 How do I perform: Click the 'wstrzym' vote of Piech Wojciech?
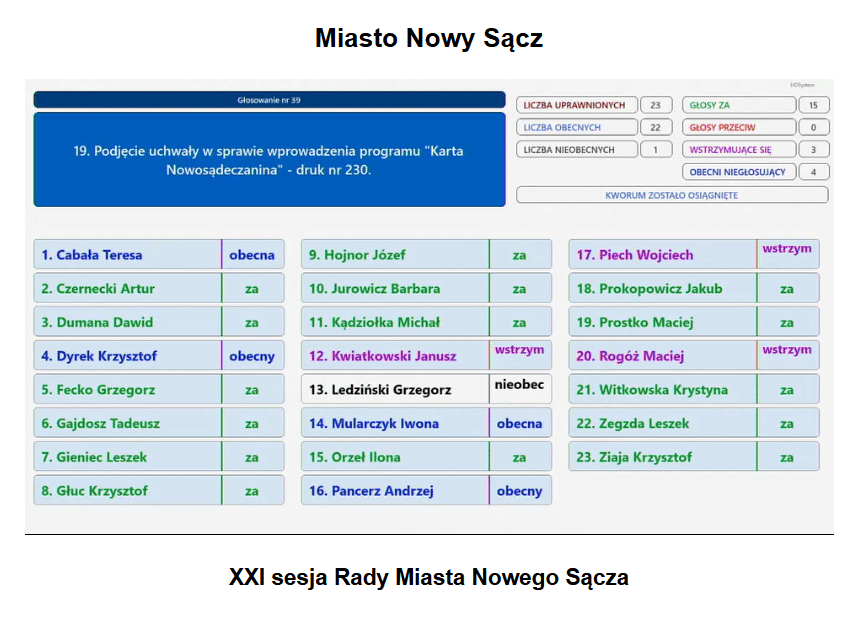(x=787, y=249)
